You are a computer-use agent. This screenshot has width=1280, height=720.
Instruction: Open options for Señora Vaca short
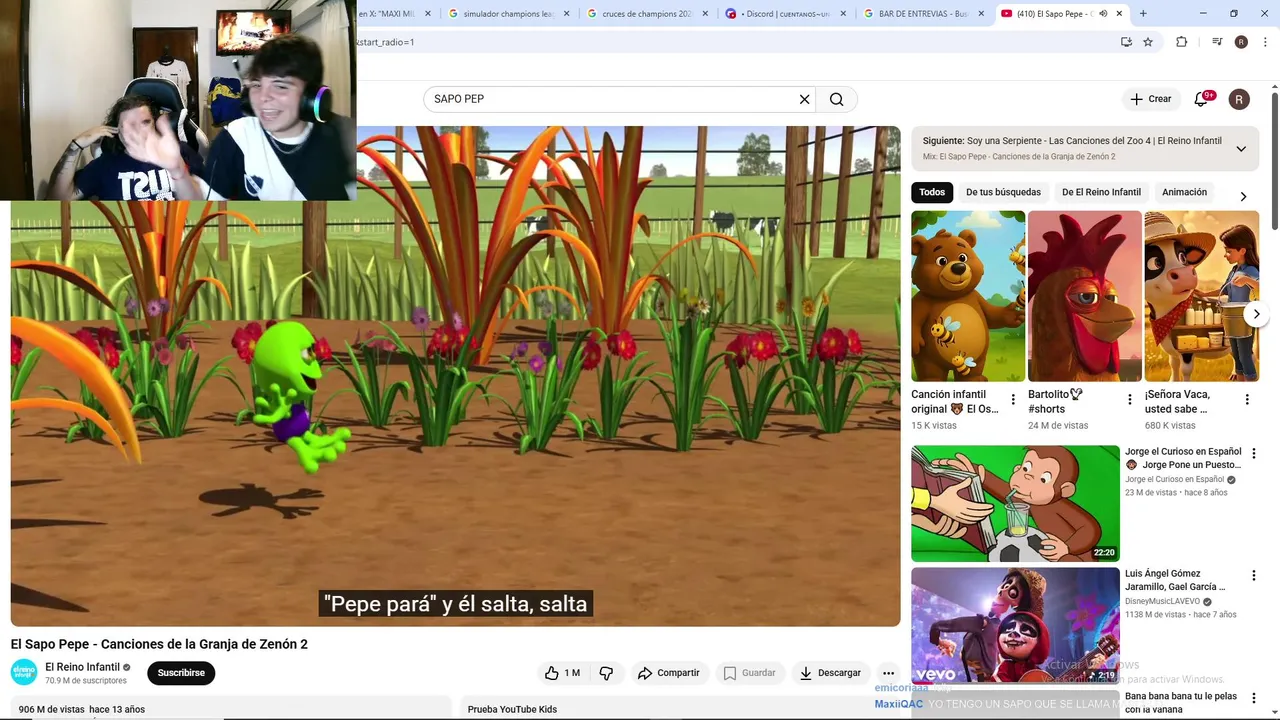pos(1247,400)
